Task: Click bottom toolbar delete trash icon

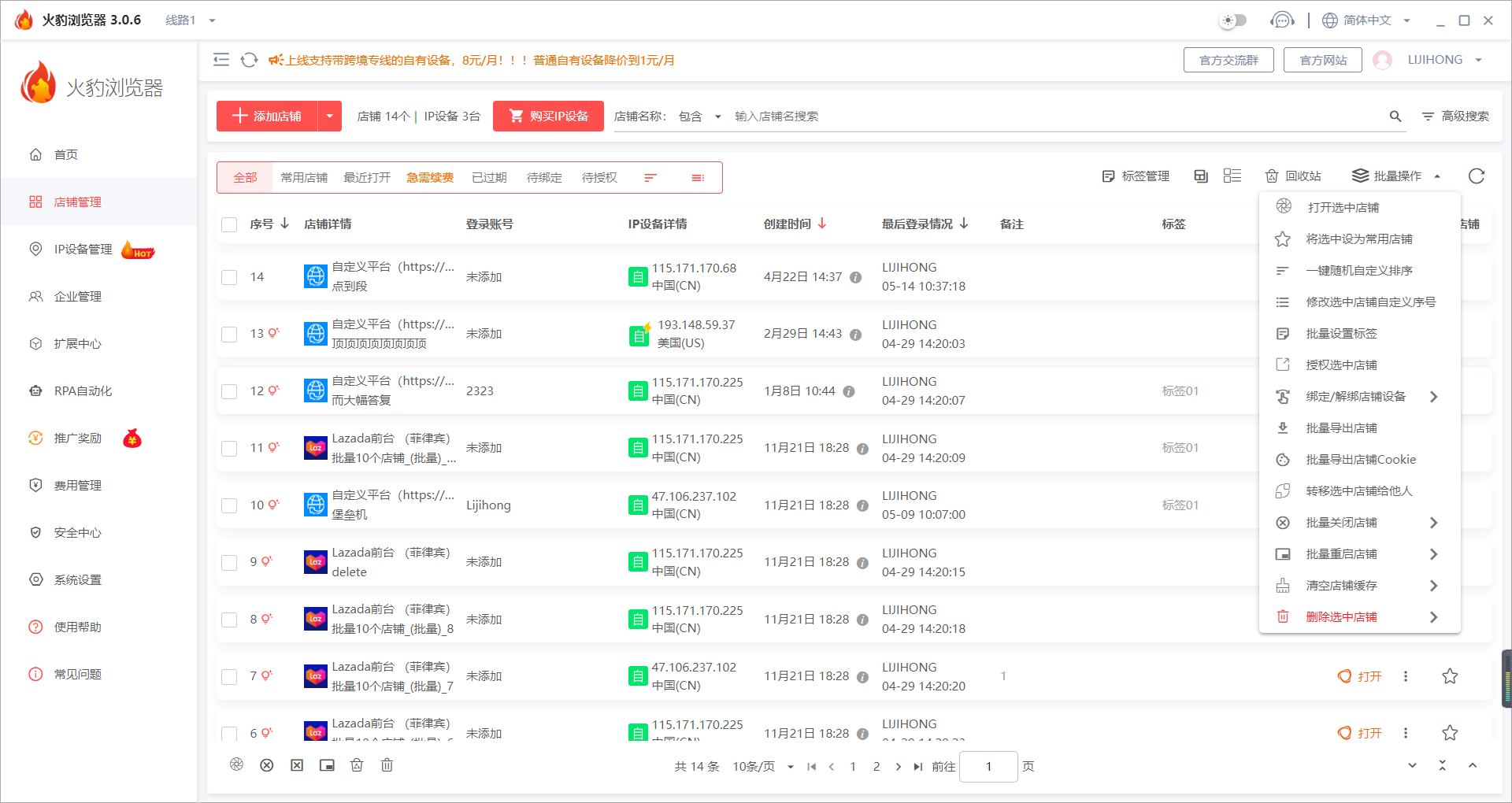Action: pyautogui.click(x=387, y=764)
